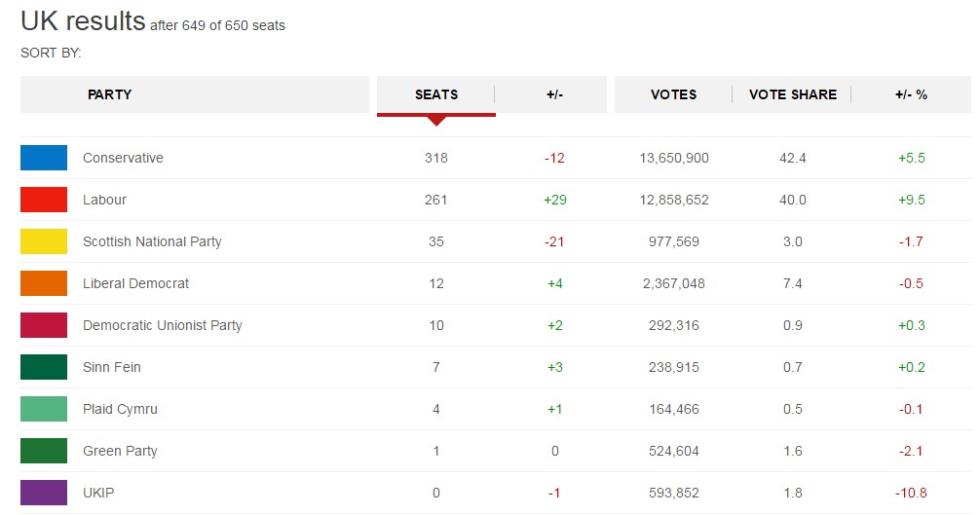
Task: Sort the table by SEATS column
Action: (436, 95)
